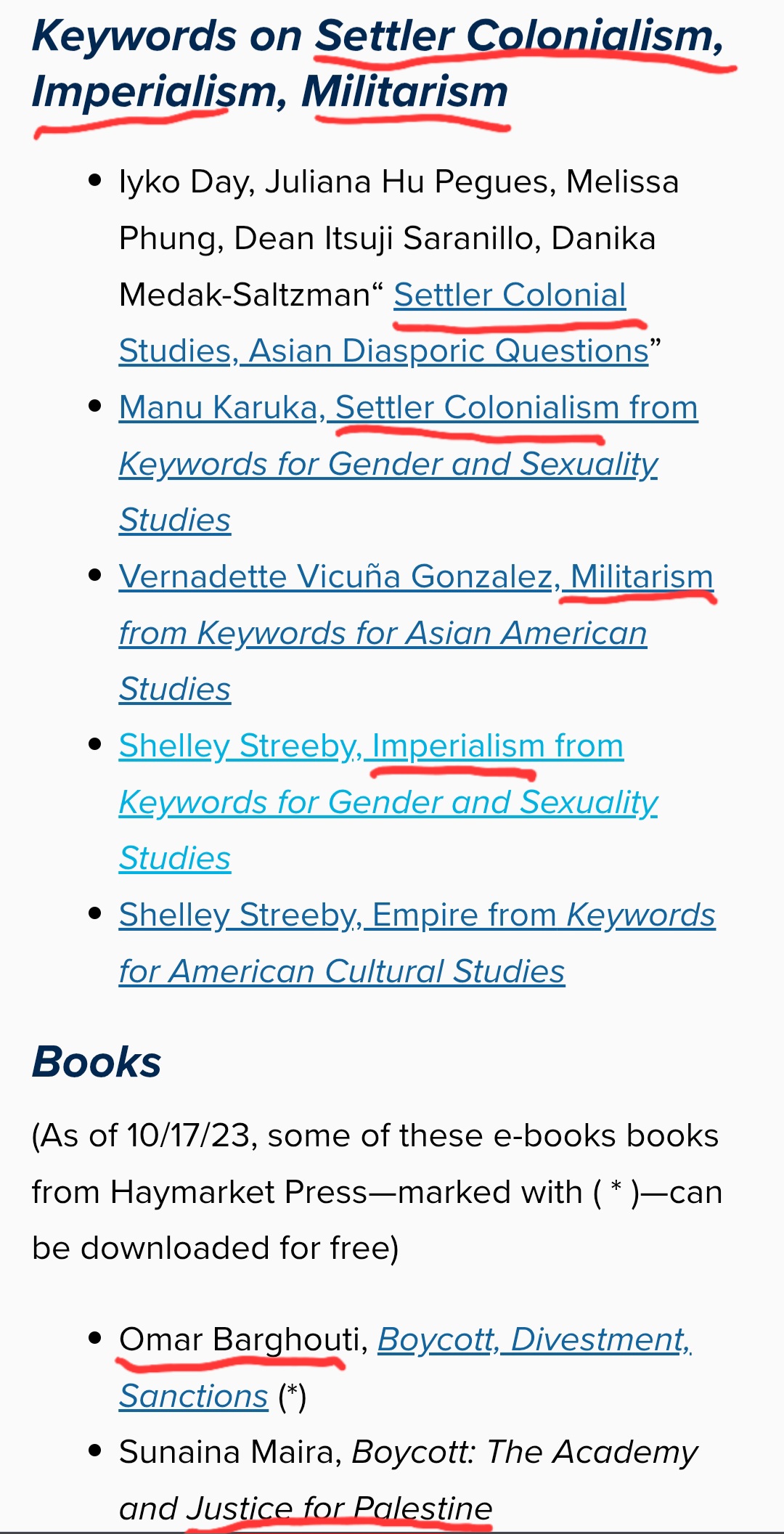Click "Keywords for American Cultural Studies" italic title
784x1534 pixels.
pos(341,971)
